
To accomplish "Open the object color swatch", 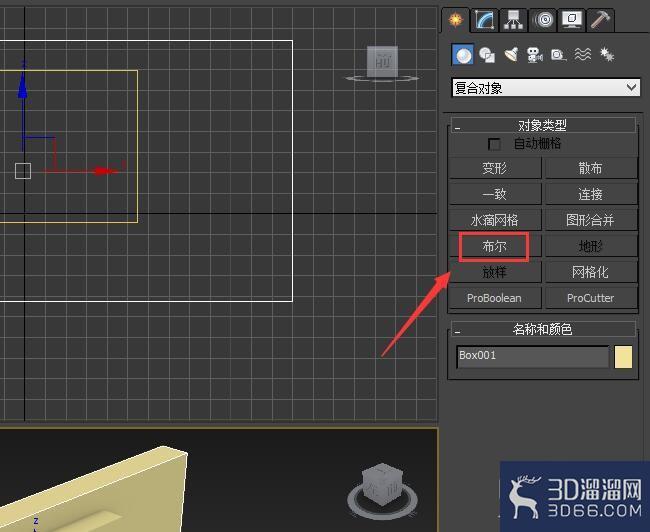I will pos(623,357).
